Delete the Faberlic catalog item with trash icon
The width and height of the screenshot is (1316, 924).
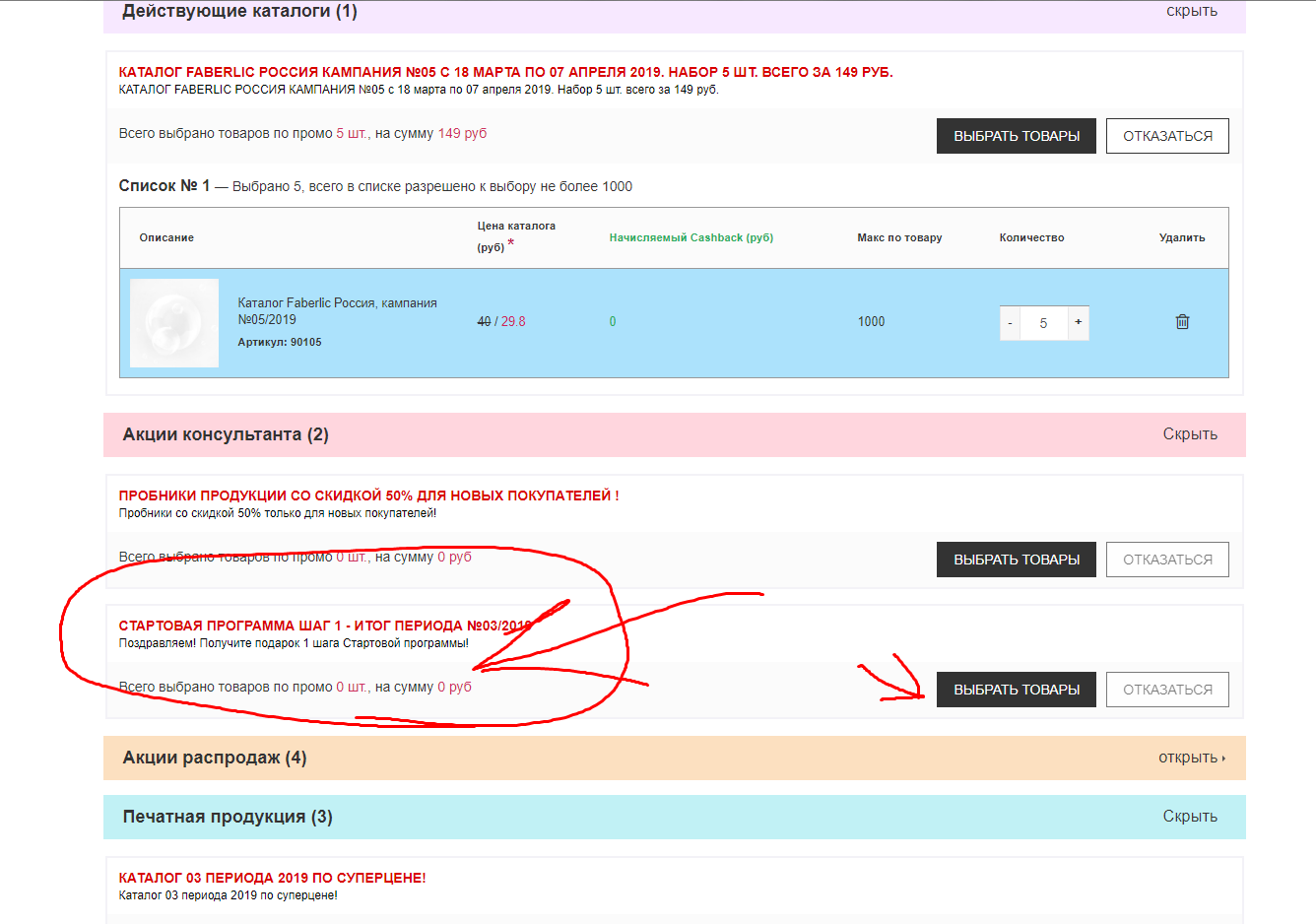pos(1182,322)
